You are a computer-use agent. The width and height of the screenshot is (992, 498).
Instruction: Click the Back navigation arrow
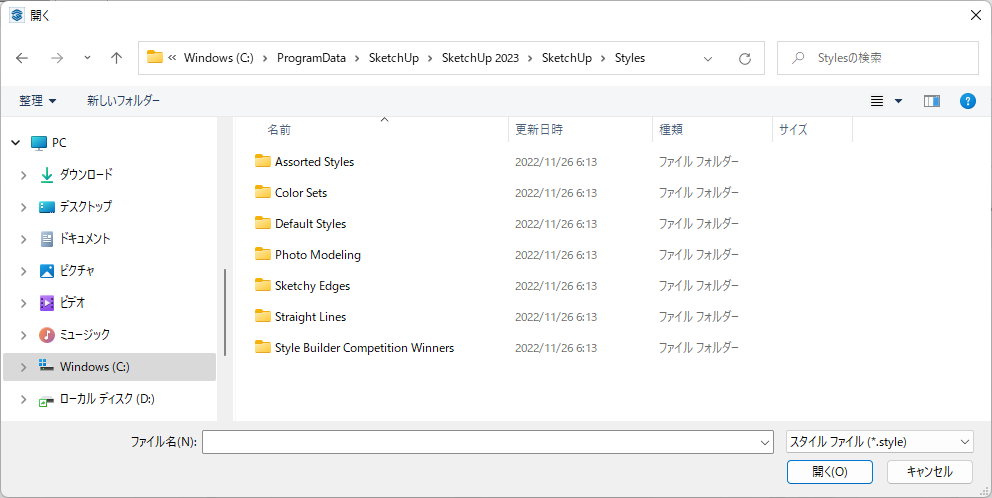[x=23, y=58]
